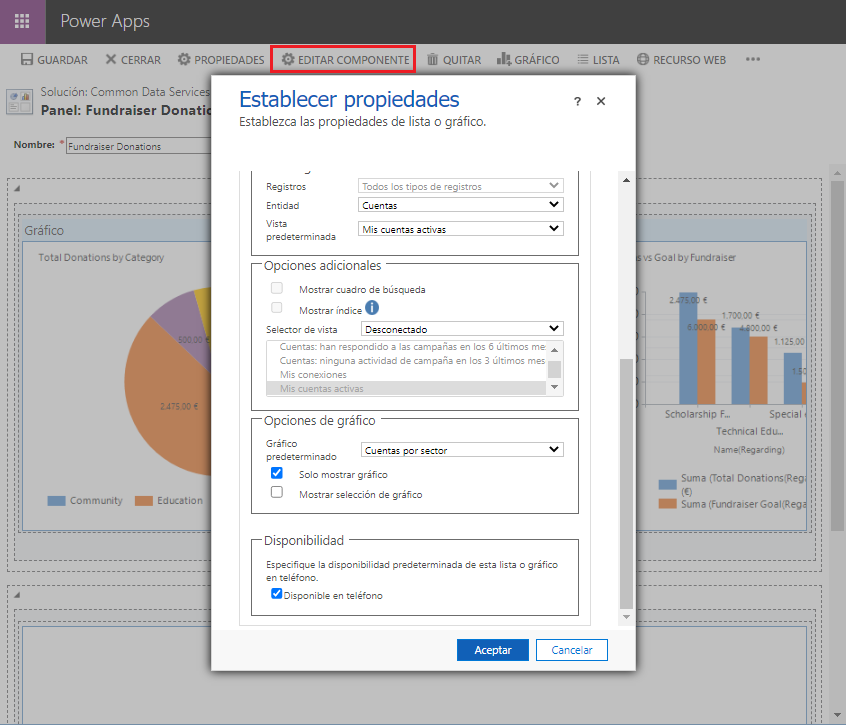
Task: Open the Vista predeterminada dropdown
Action: pos(461,229)
